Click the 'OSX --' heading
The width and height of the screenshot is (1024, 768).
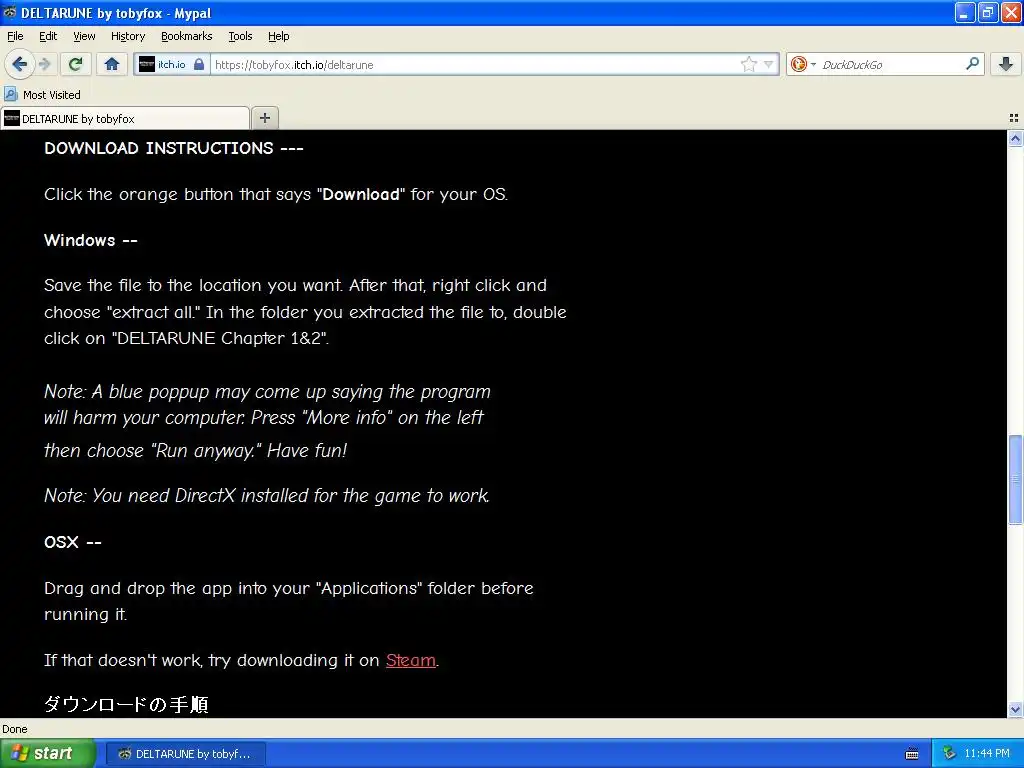click(x=72, y=542)
